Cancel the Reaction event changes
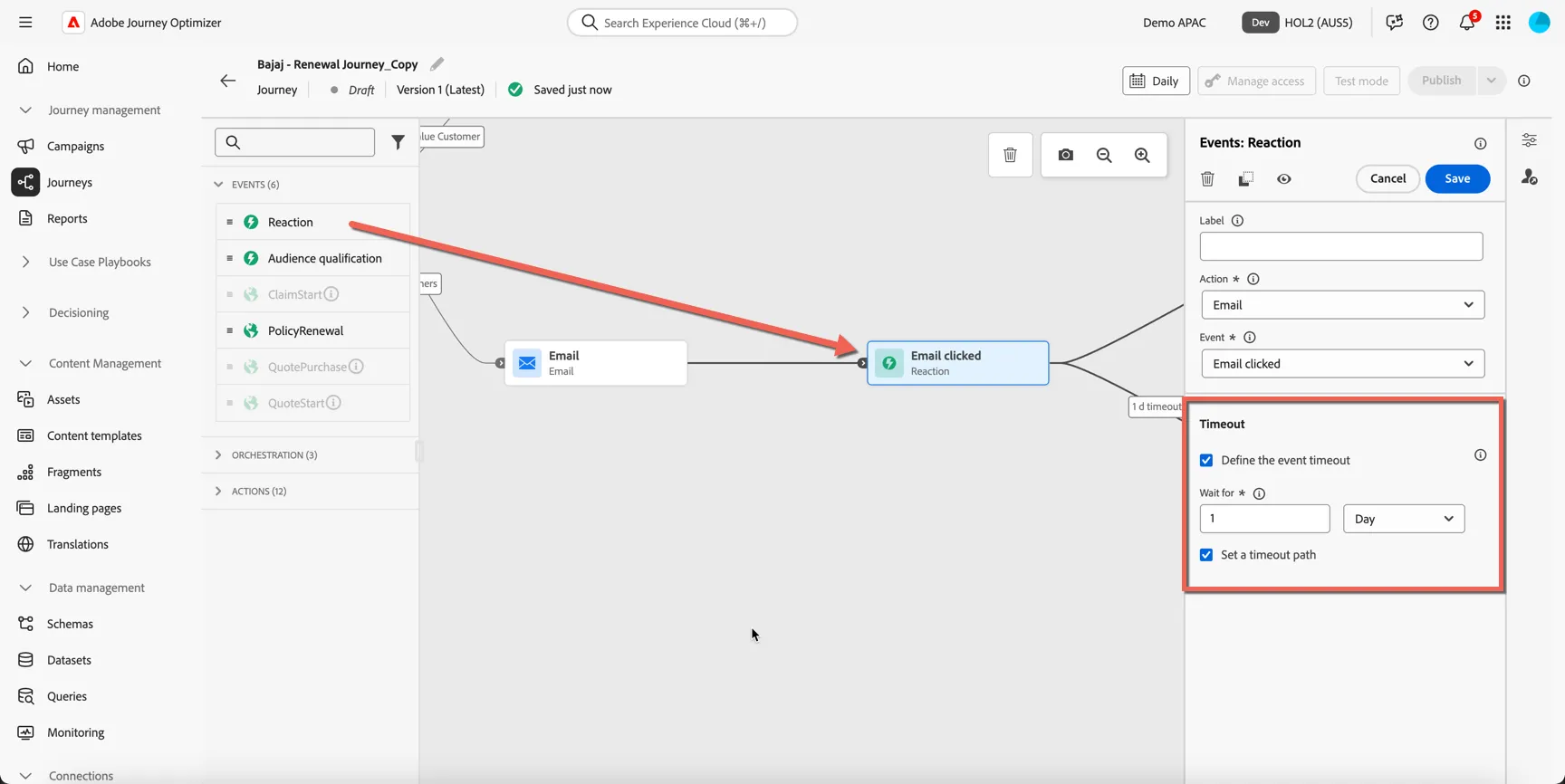The width and height of the screenshot is (1565, 784). [1387, 178]
